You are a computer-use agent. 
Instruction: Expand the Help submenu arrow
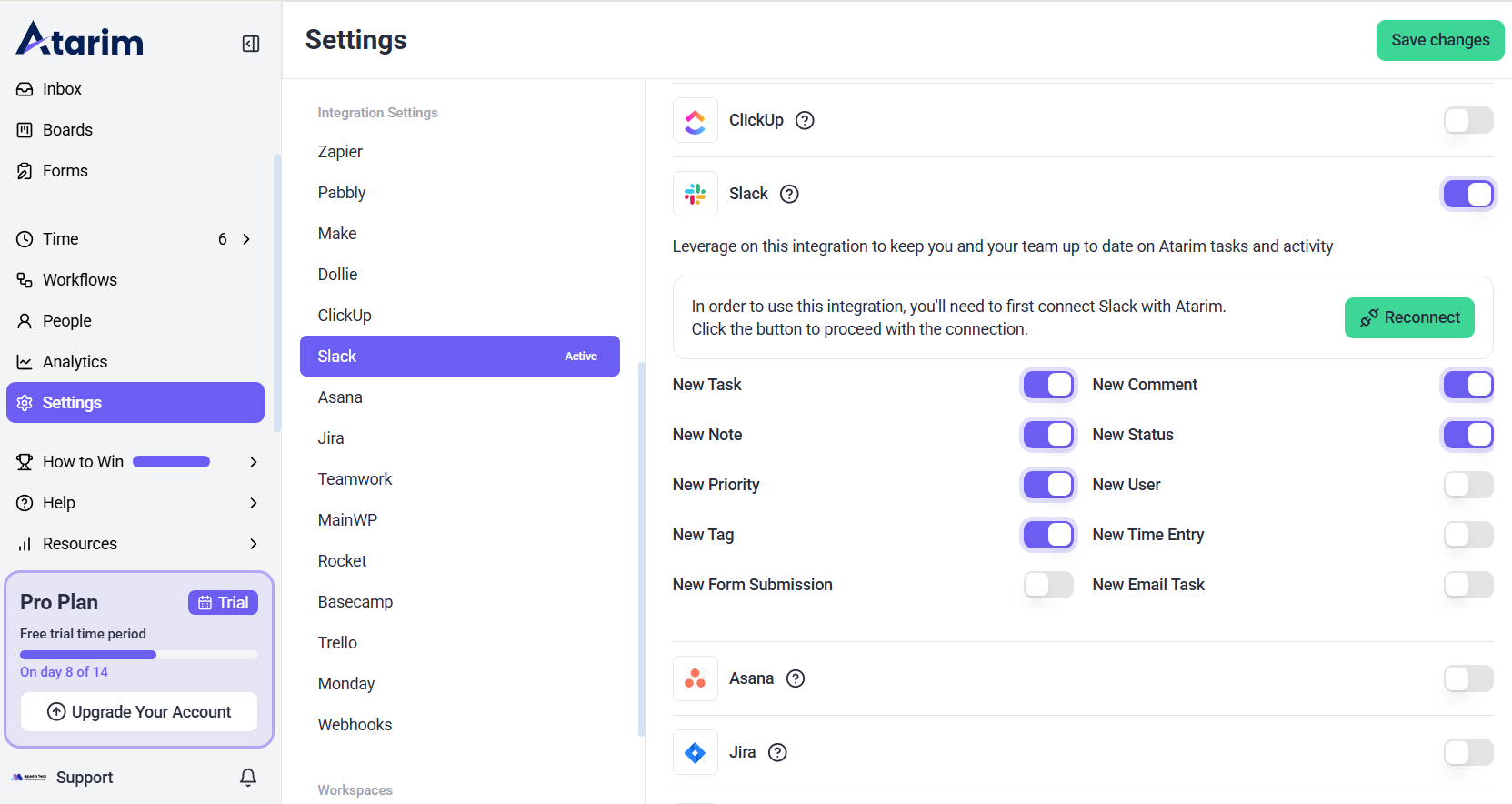(x=254, y=503)
